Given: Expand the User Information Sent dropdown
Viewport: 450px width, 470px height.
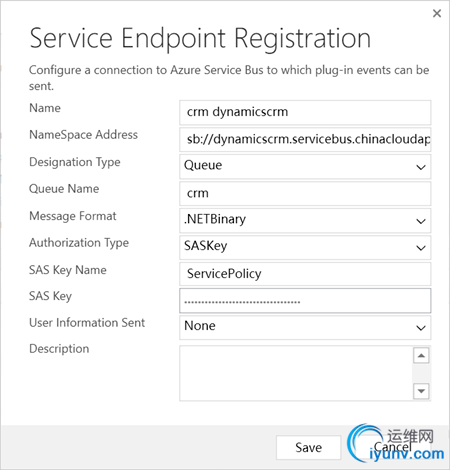Looking at the screenshot, I should pos(305,328).
